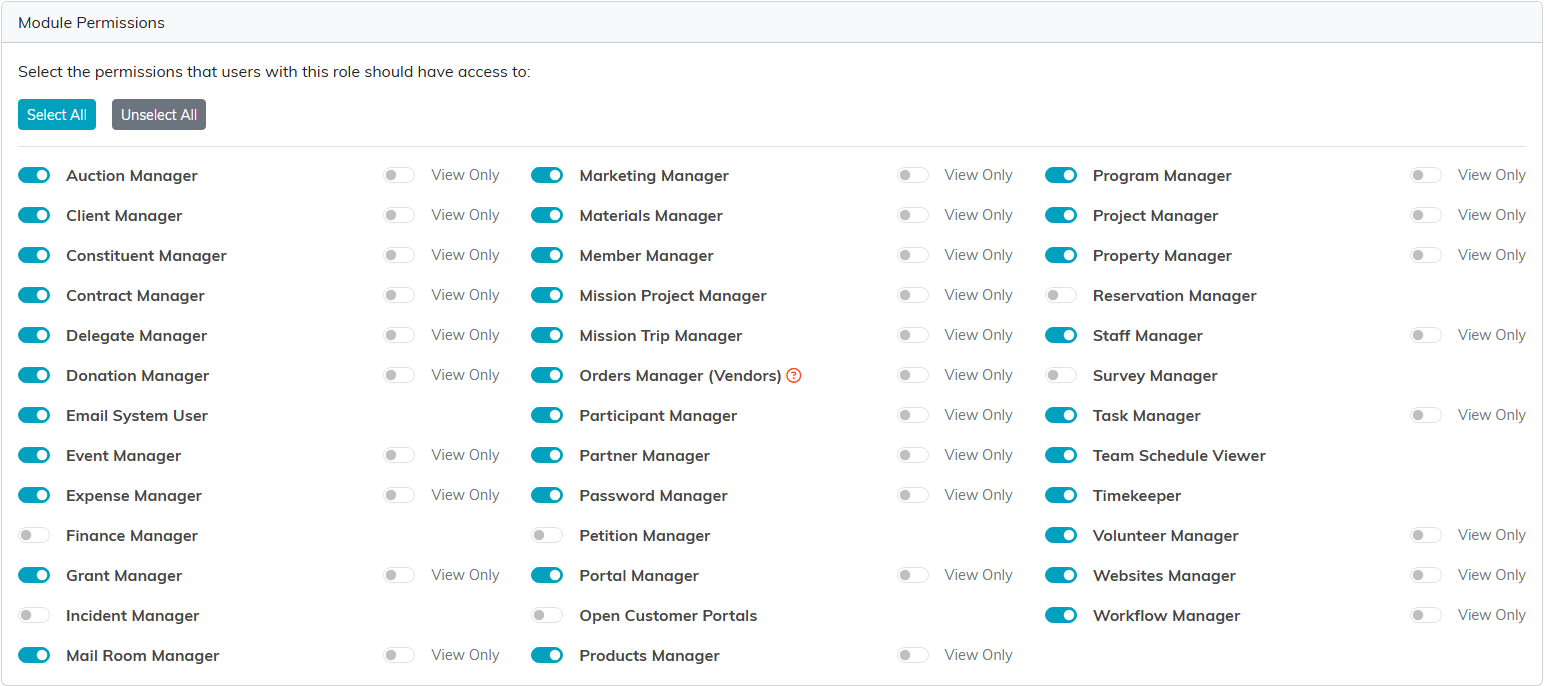Disable the Portal Manager toggle

(x=547, y=576)
